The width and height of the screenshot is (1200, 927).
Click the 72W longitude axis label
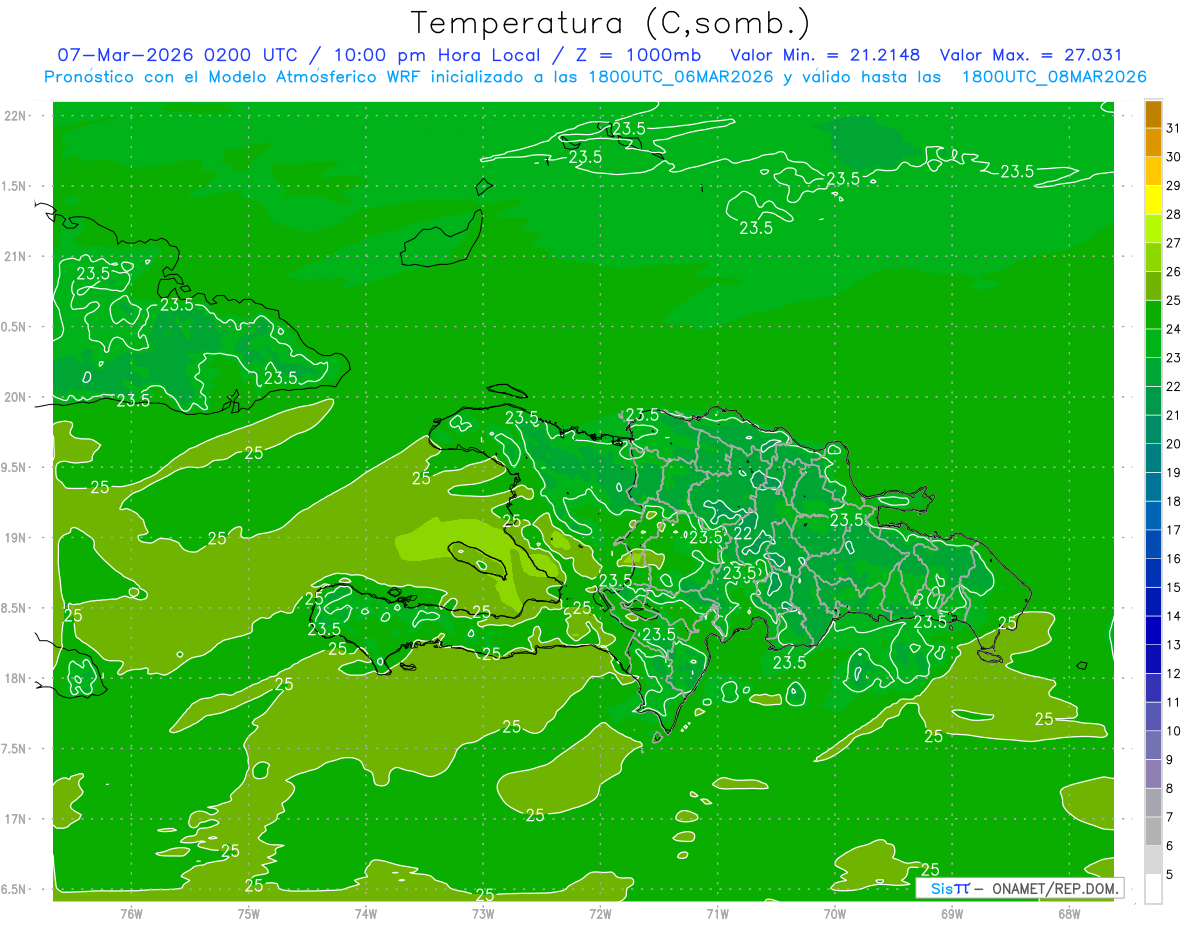600,913
